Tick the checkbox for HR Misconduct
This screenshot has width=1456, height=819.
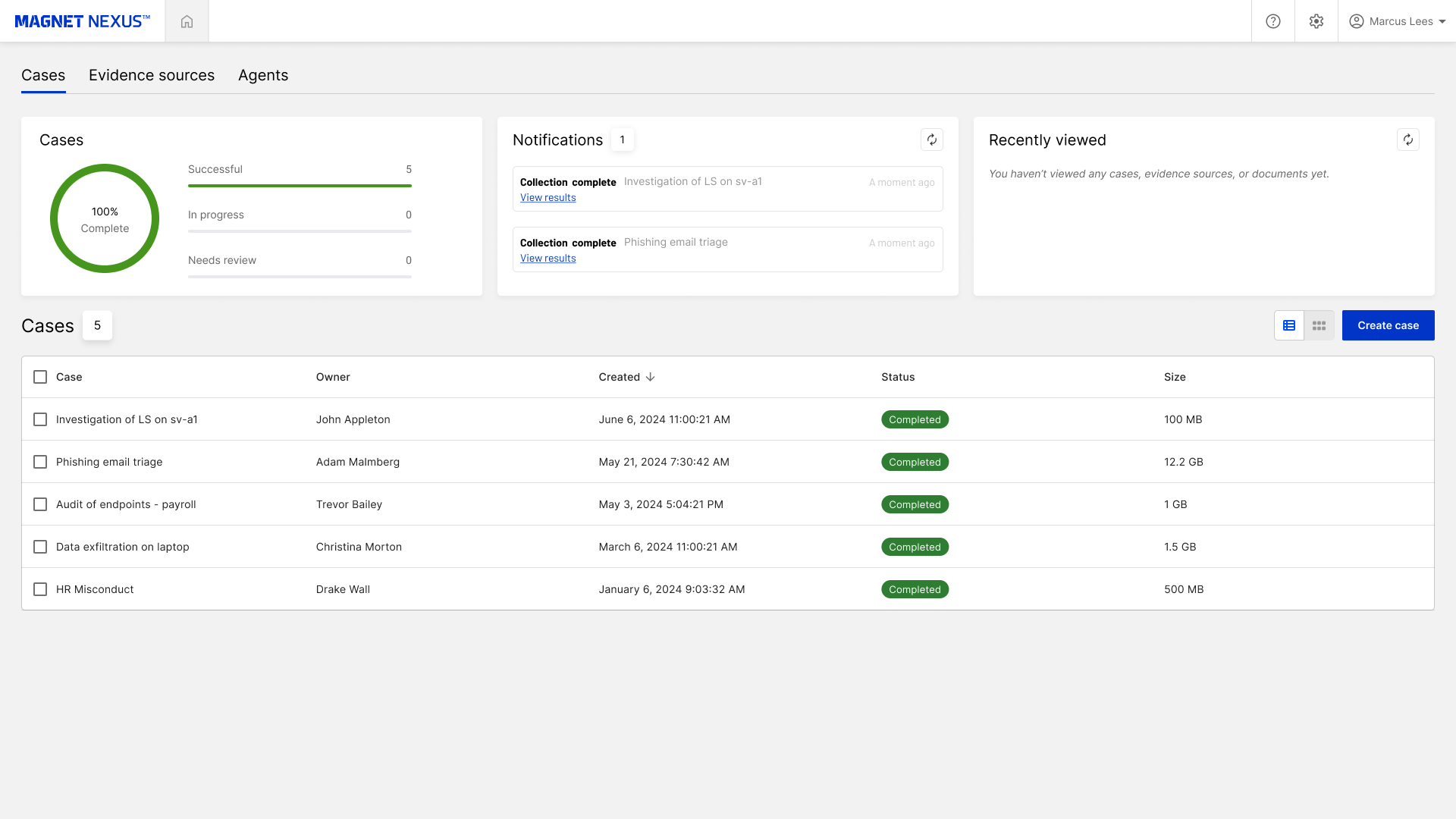[40, 588]
